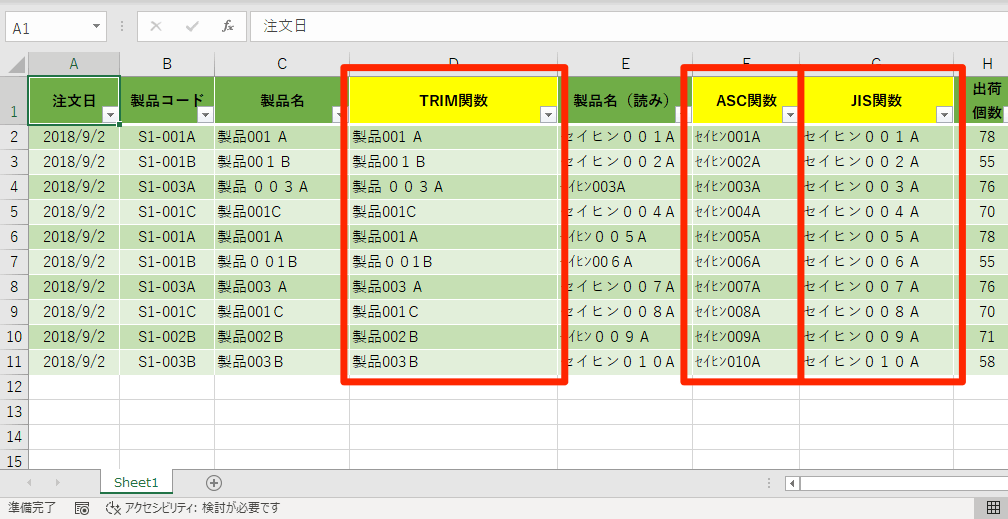Click the Select All corner triangle
1008x519 pixels.
[16, 65]
